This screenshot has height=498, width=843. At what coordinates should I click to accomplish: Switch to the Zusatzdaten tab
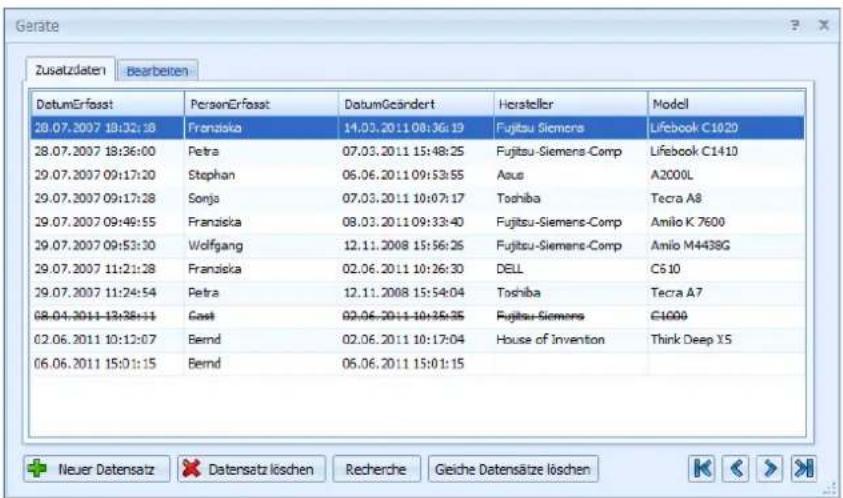pyautogui.click(x=70, y=70)
